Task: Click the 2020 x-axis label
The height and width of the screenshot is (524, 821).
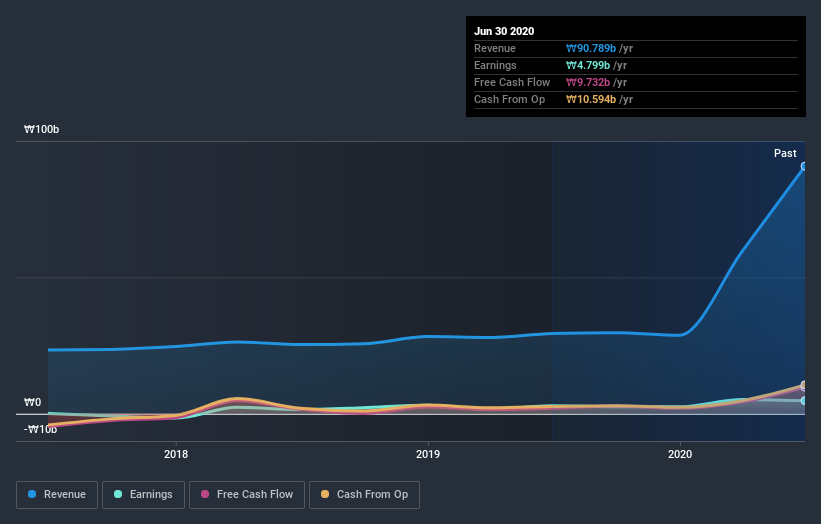Action: (x=680, y=454)
